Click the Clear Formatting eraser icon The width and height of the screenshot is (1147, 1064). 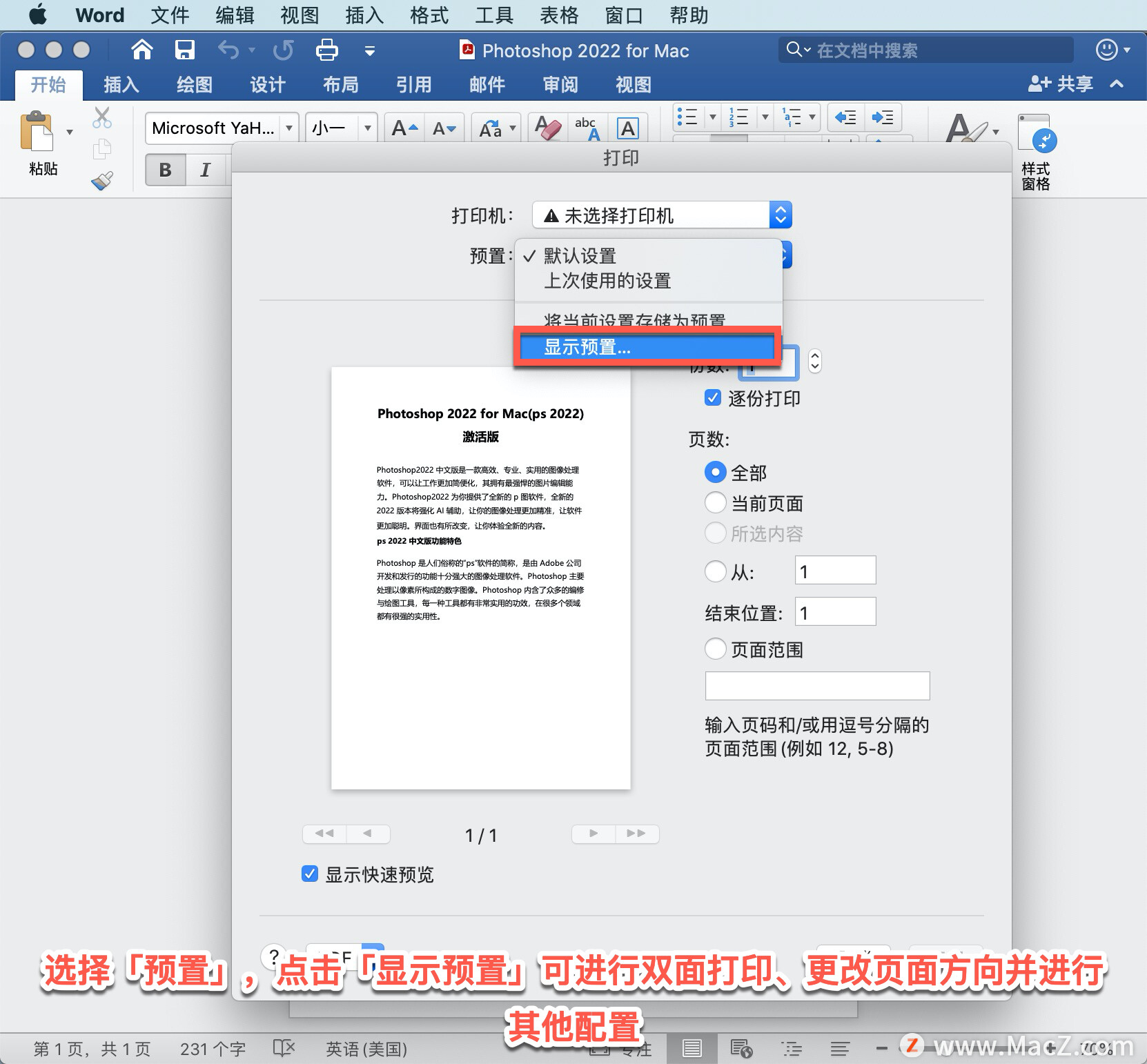click(547, 128)
